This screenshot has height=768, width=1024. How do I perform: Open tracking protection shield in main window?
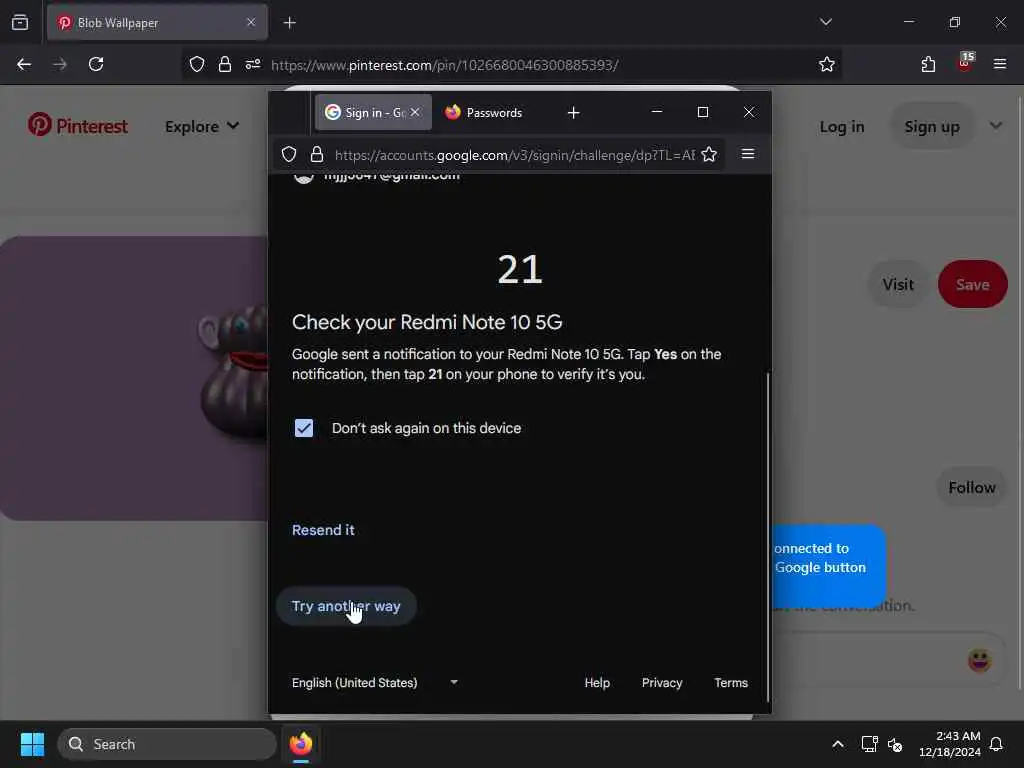pyautogui.click(x=197, y=64)
